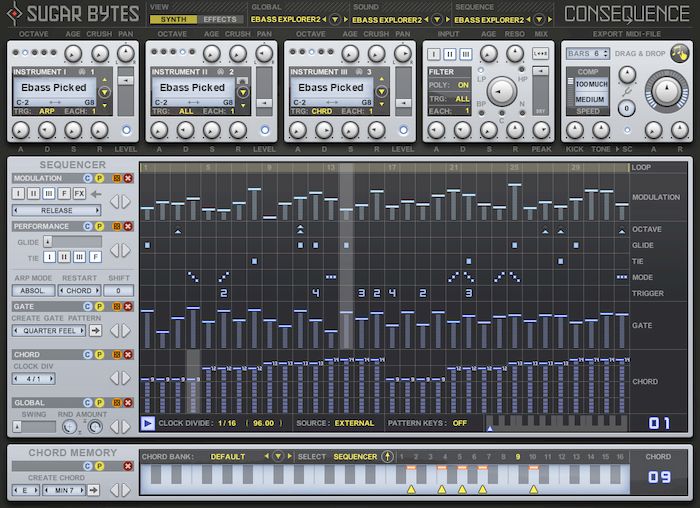The width and height of the screenshot is (700, 508).
Task: Click the TOOMUCH compressor button
Action: pos(589,84)
